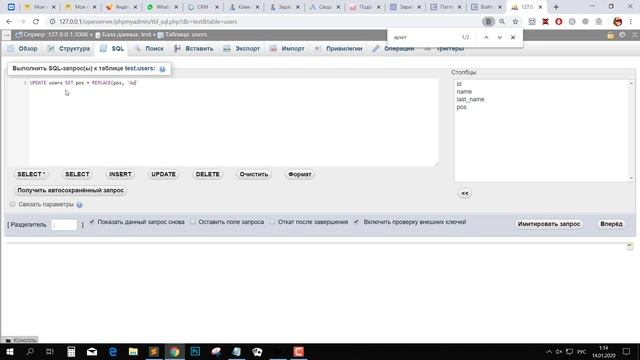Open the Поиск tab

149,49
